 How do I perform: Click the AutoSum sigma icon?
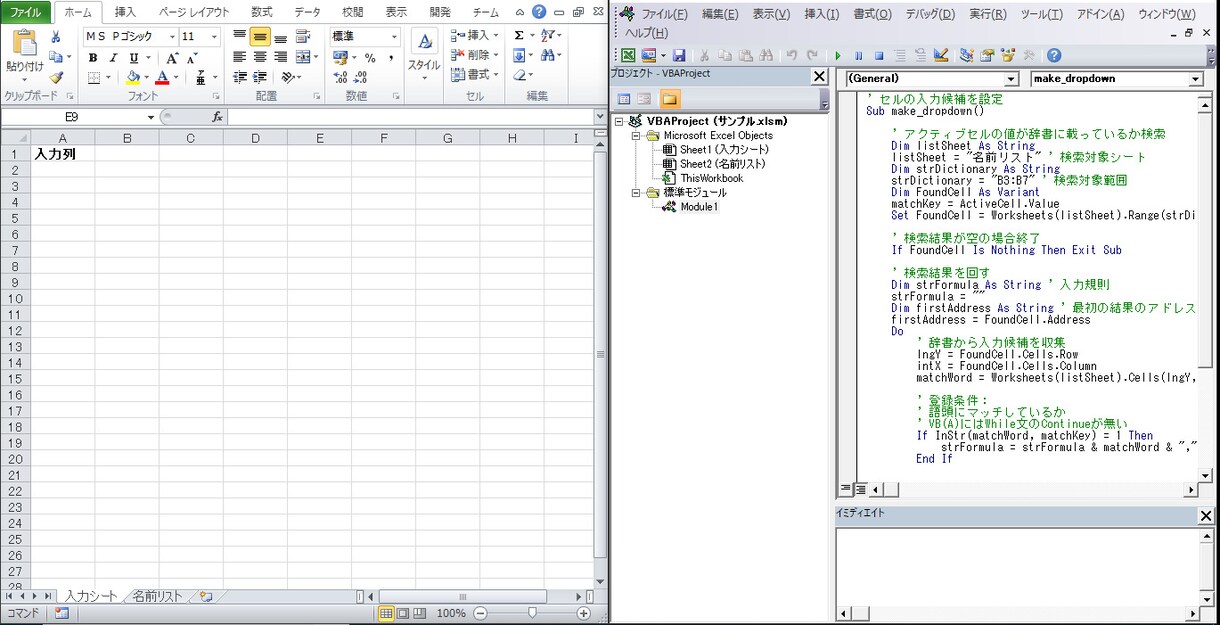519,36
